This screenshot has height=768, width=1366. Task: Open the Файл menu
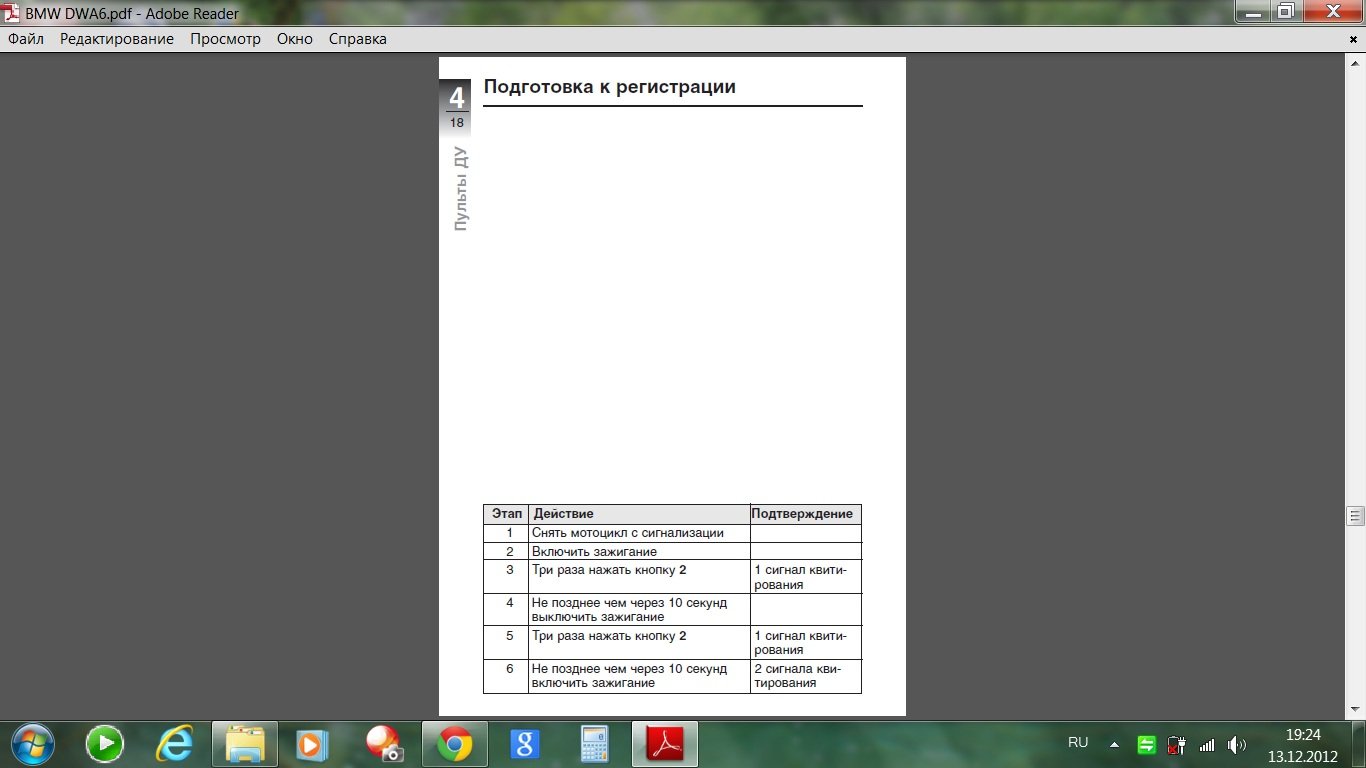click(x=26, y=39)
